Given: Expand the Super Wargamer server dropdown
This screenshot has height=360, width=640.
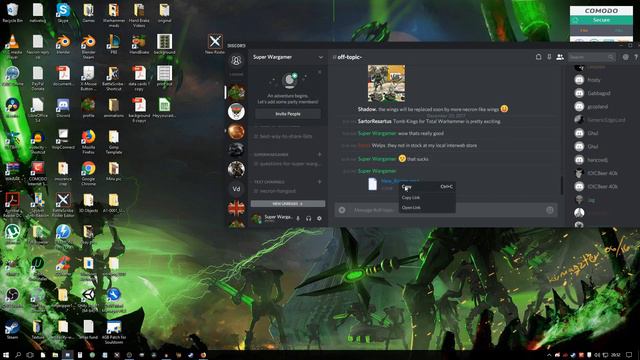Looking at the screenshot, I should point(320,57).
